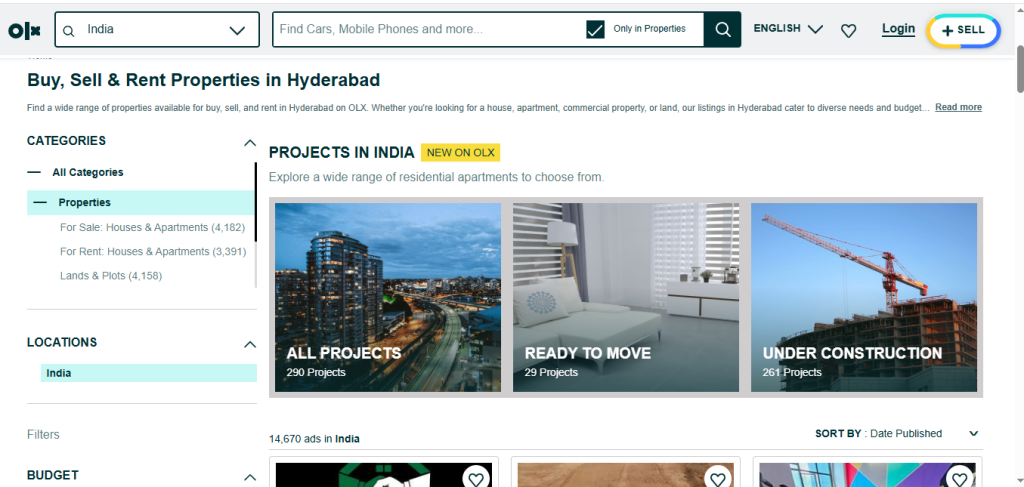The image size is (1024, 487).
Task: Open the OLX logo home link
Action: (24, 30)
